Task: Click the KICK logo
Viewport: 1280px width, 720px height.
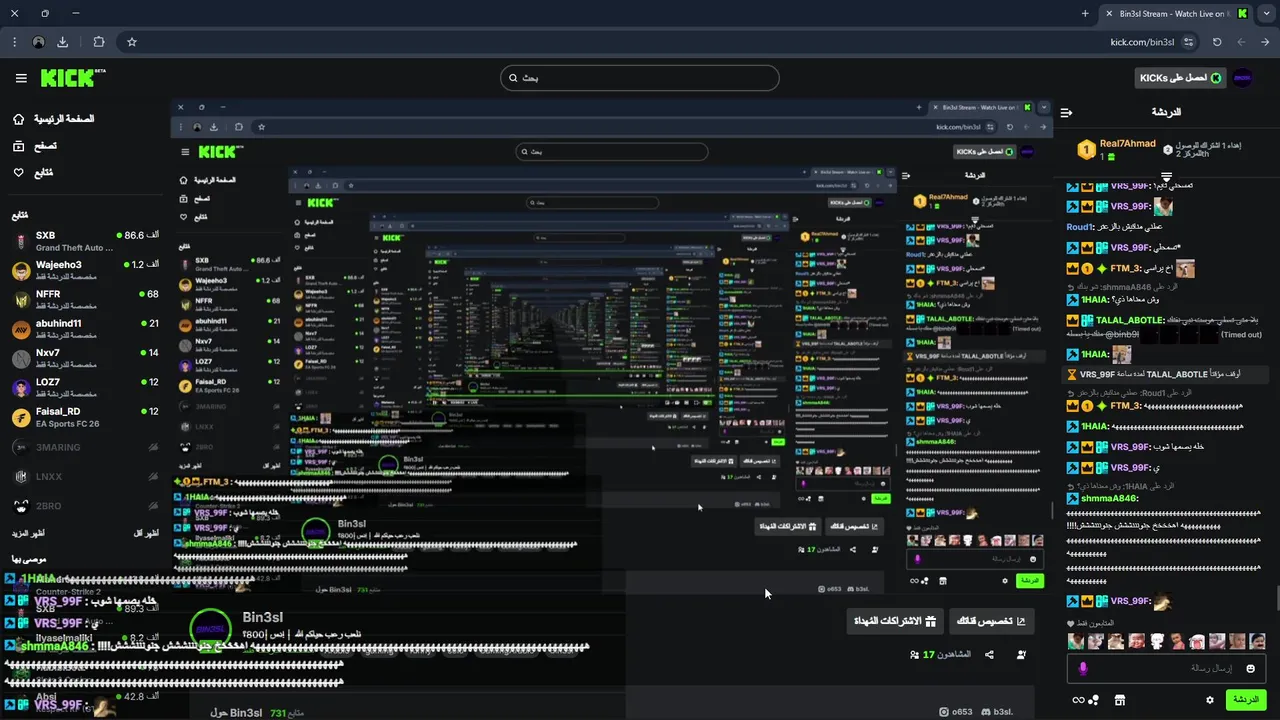Action: click(72, 78)
